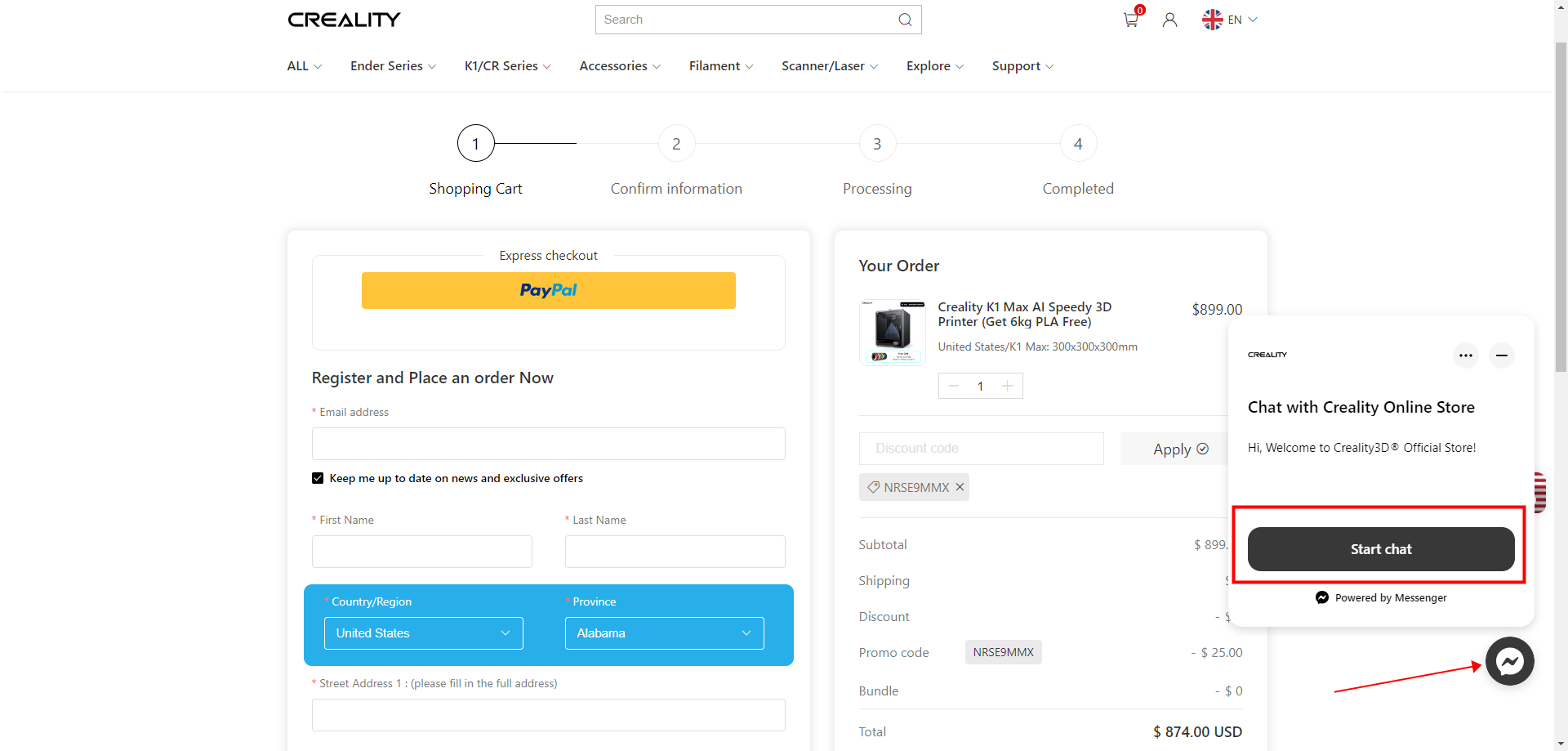
Task: Click the total $ 874.00 USD
Action: pos(1197,732)
